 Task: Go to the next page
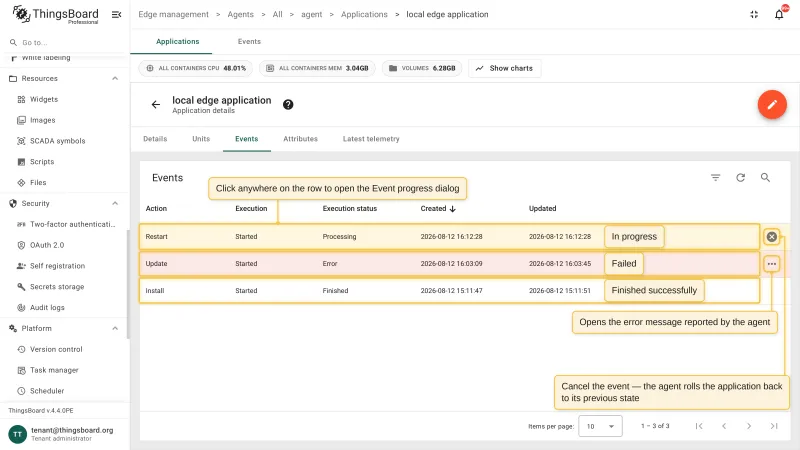749,426
